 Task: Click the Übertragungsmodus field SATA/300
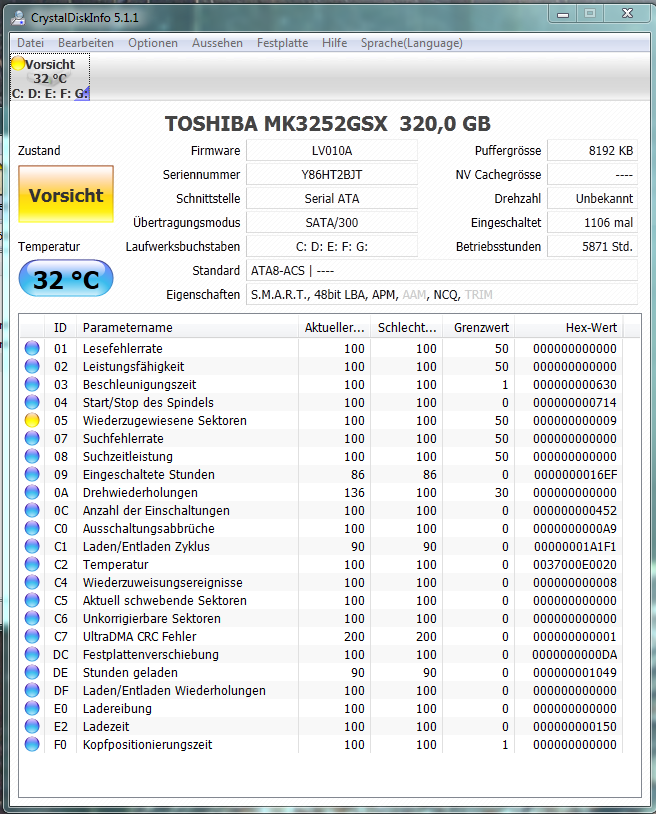[x=332, y=222]
